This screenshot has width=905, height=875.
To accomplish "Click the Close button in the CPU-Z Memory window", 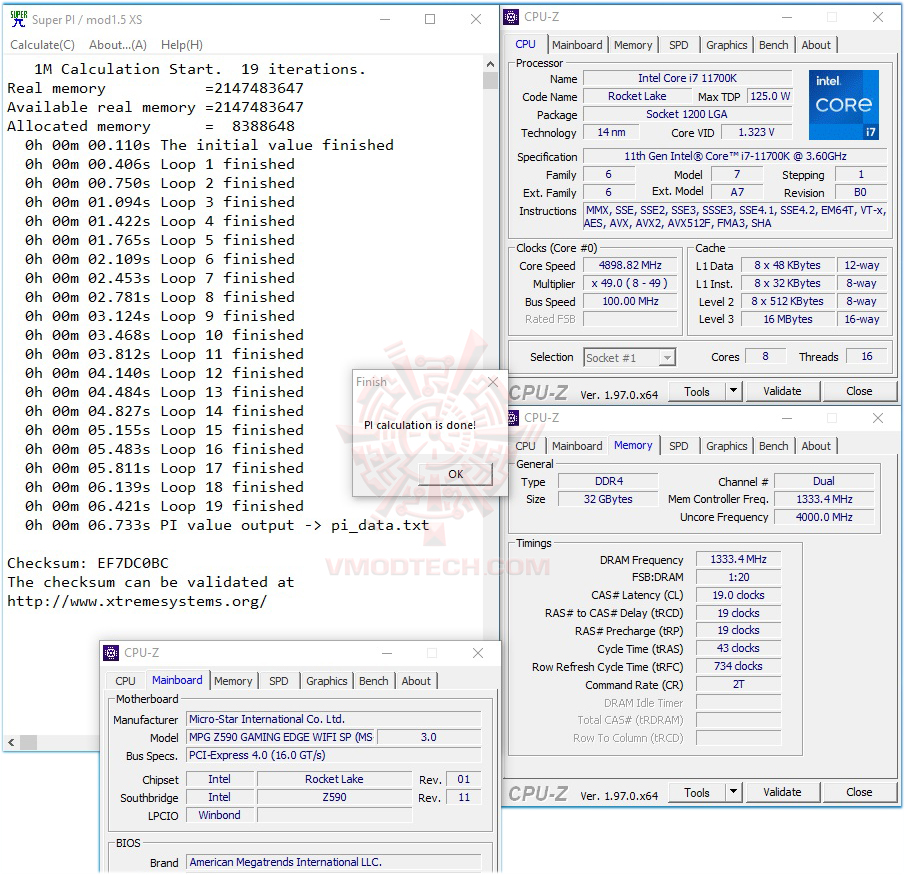I will tap(859, 792).
